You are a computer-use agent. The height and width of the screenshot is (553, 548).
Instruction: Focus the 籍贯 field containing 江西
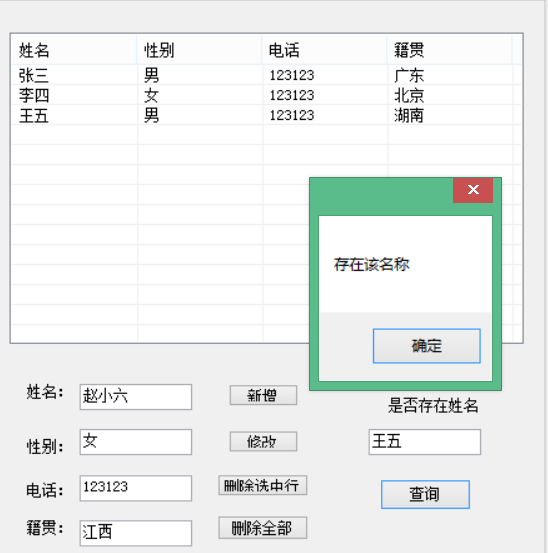[x=136, y=533]
